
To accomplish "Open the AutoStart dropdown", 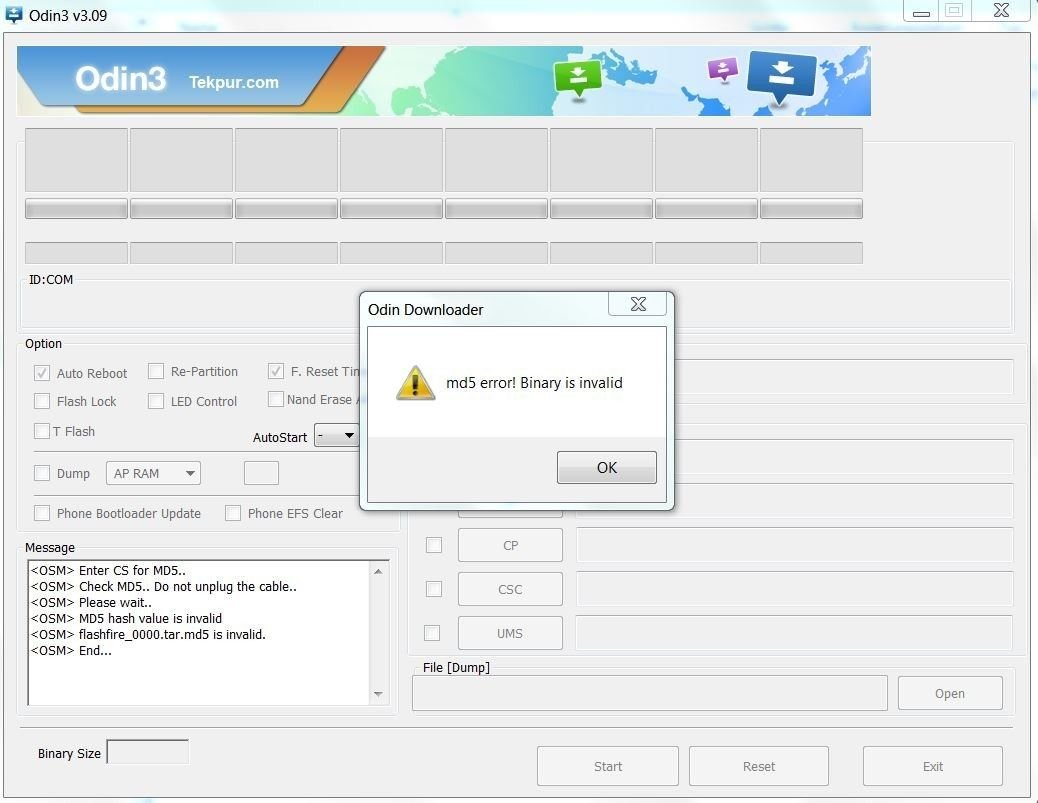I will tap(336, 435).
